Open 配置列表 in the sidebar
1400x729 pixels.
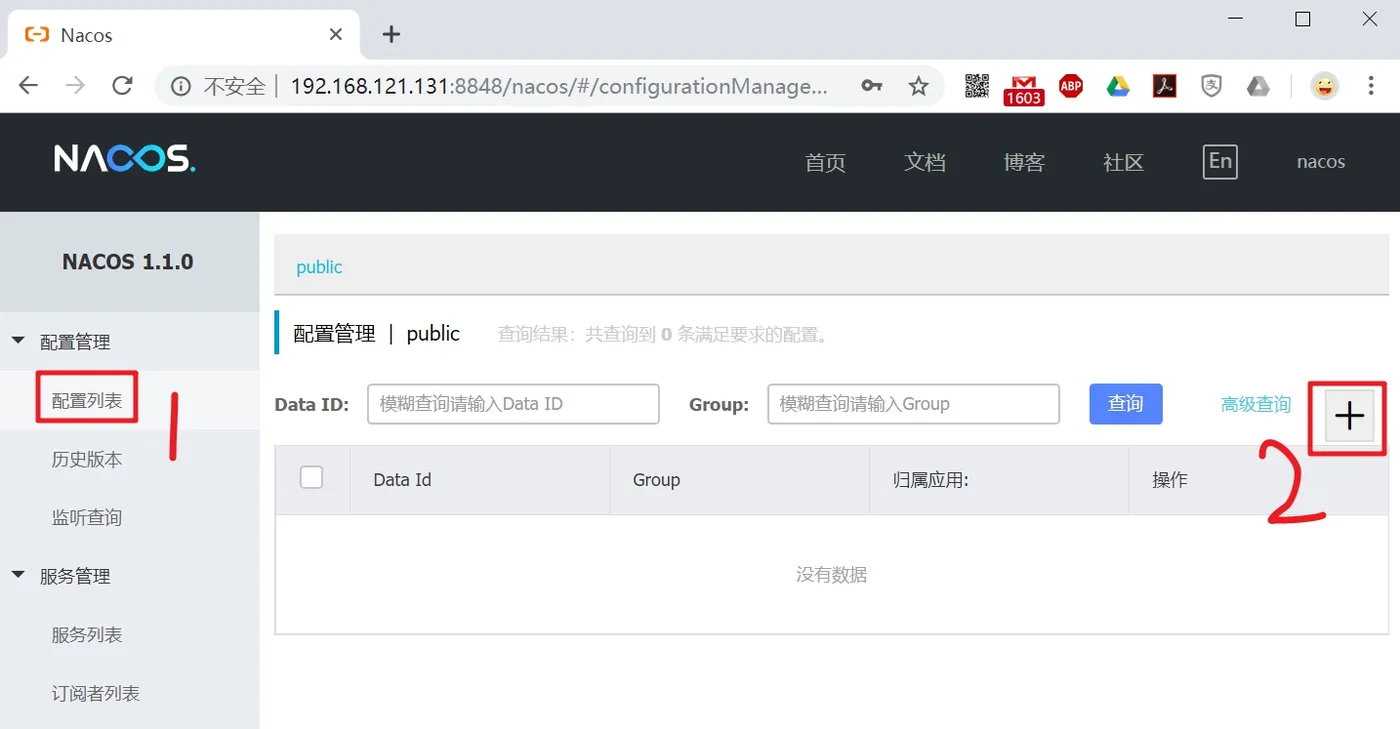point(87,400)
